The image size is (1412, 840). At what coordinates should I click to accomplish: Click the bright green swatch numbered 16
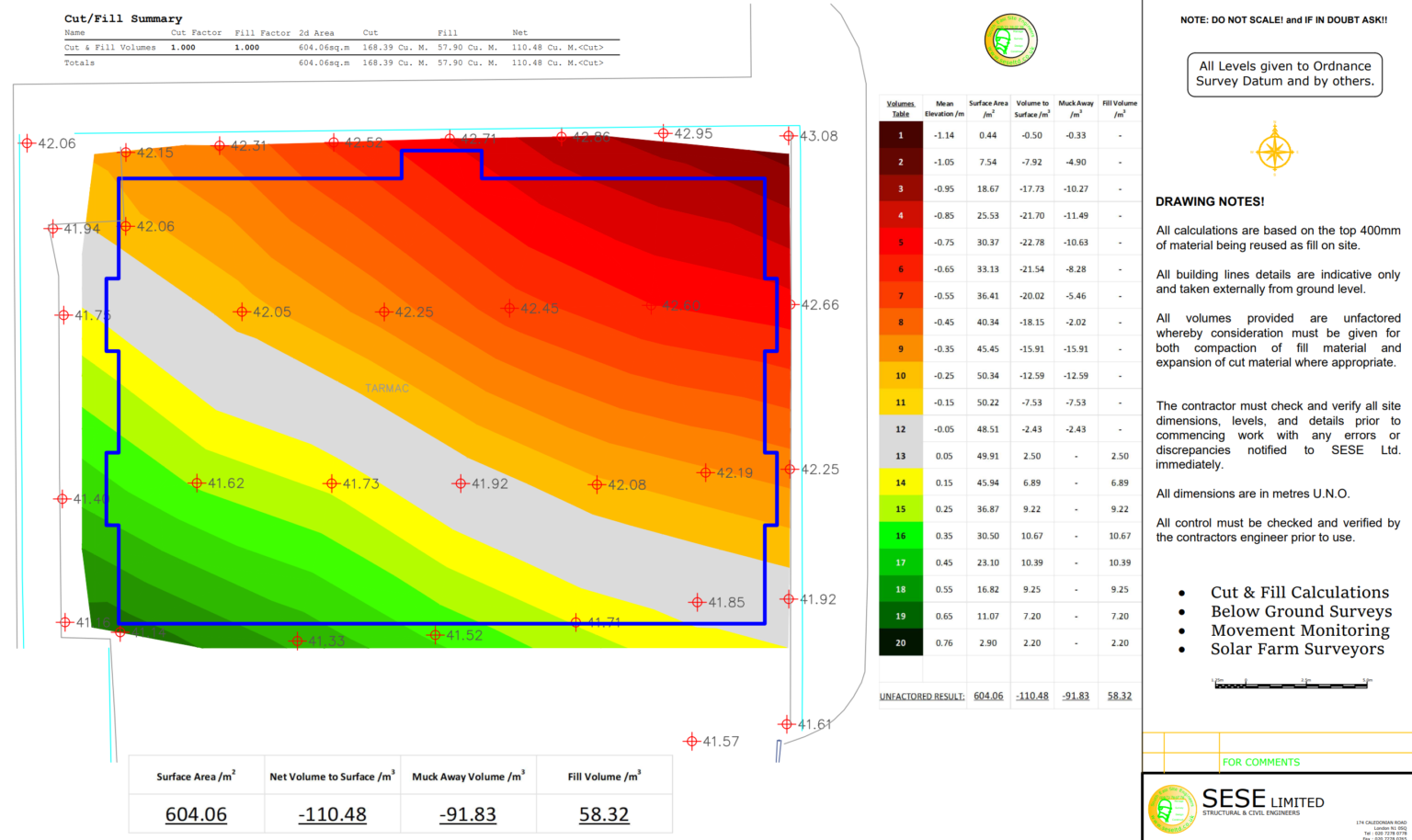(900, 536)
